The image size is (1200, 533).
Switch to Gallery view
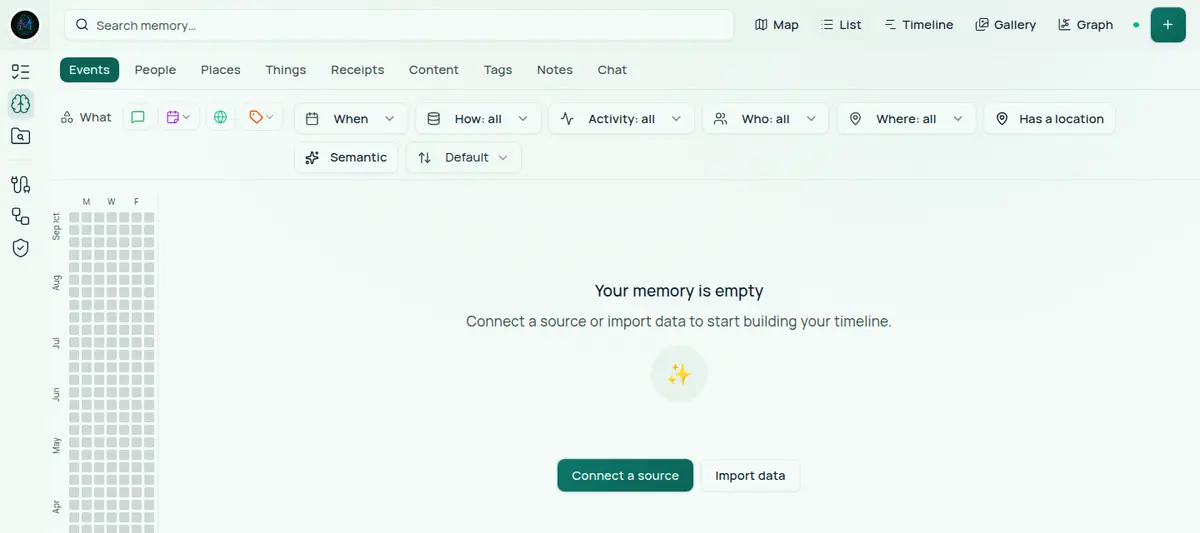[x=1006, y=25]
